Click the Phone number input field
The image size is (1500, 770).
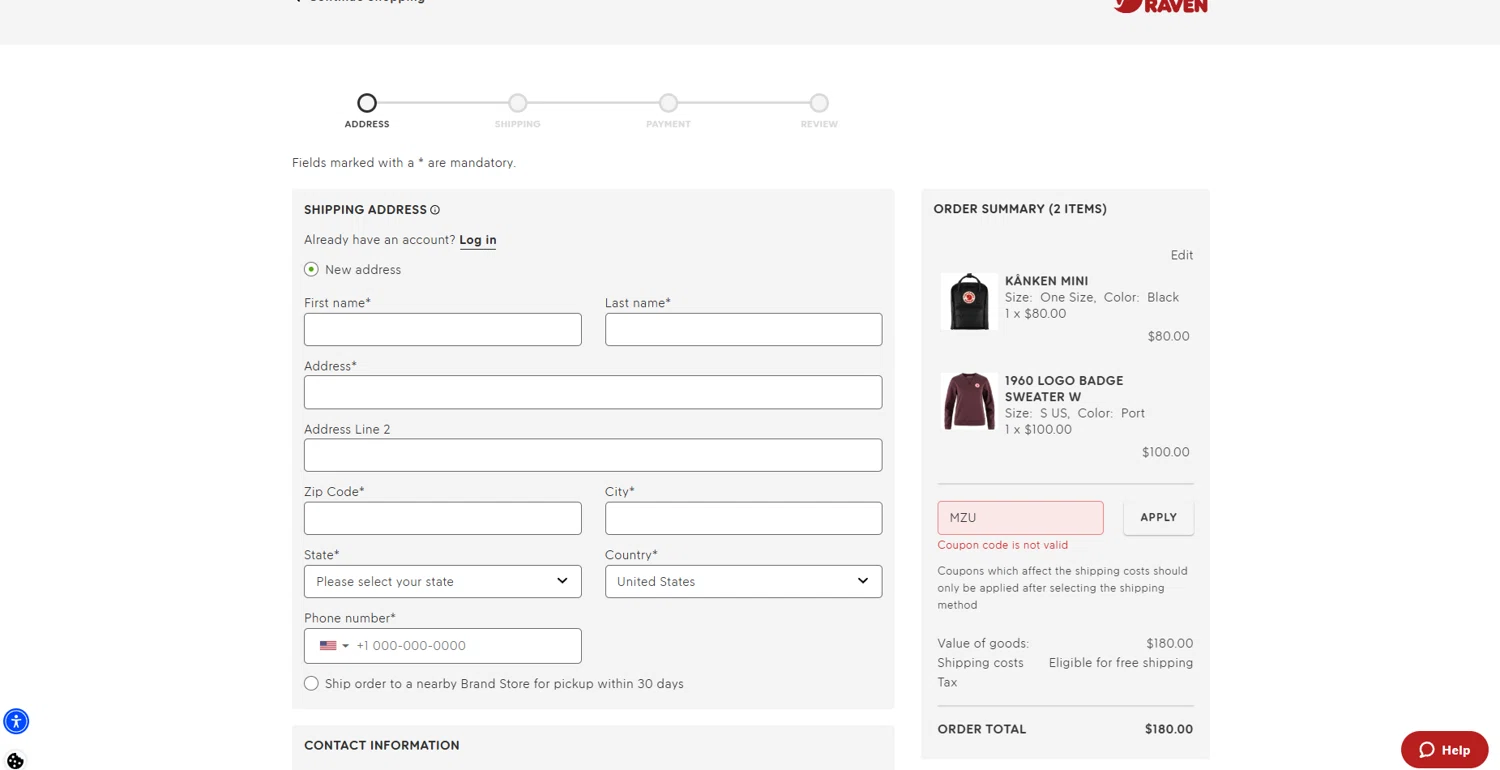443,646
